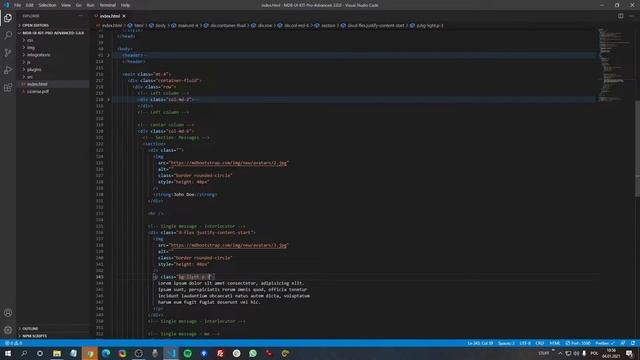Expand the NPM SCRIPTS section
The image size is (640, 360).
(x=35, y=336)
